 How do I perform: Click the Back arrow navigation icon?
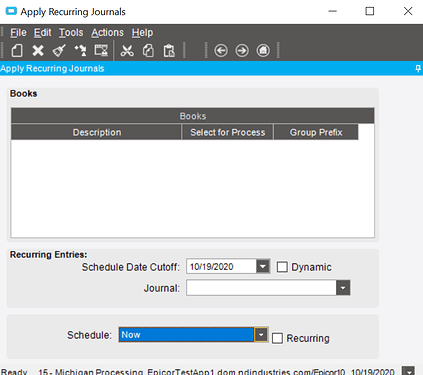pos(221,51)
